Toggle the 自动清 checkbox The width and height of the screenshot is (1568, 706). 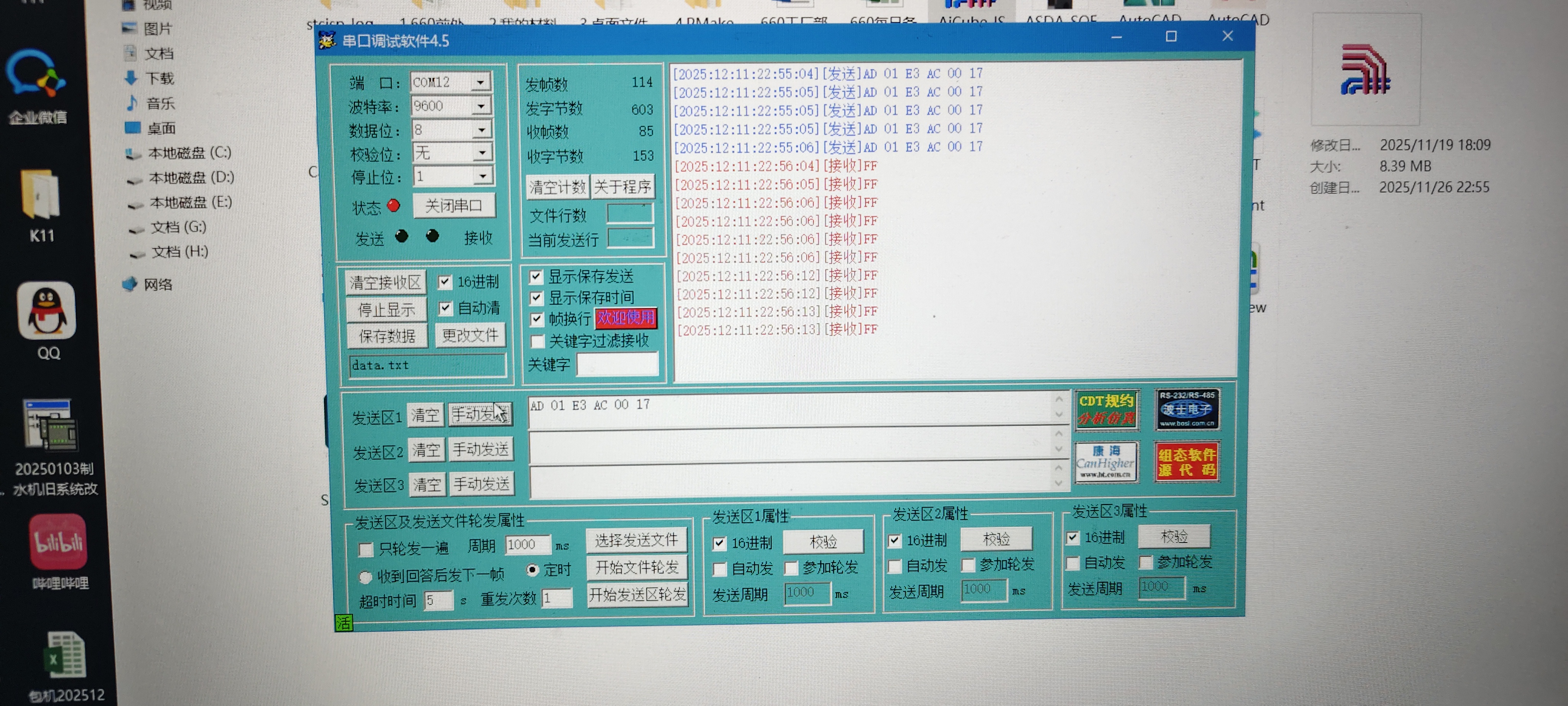[x=446, y=308]
